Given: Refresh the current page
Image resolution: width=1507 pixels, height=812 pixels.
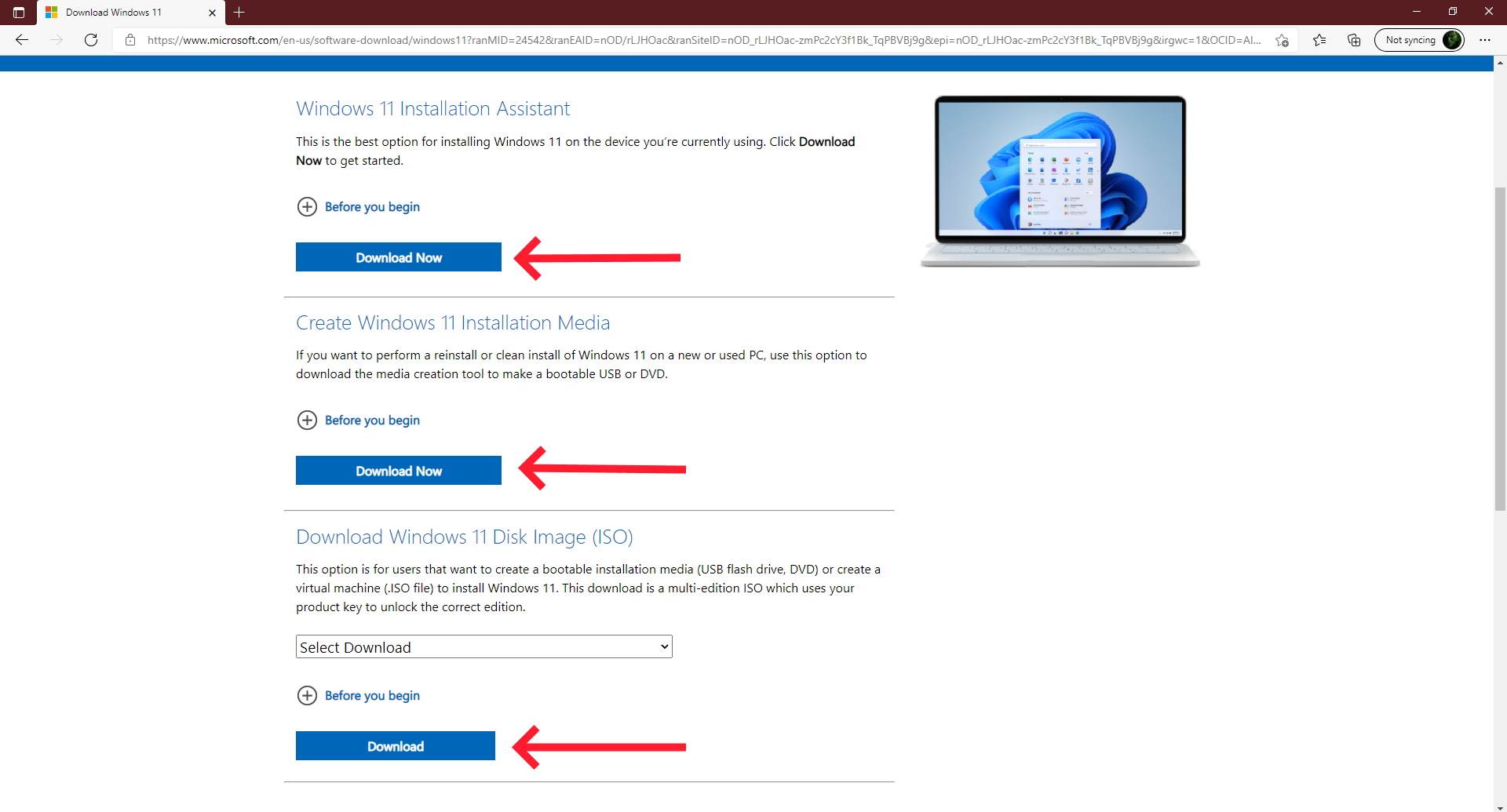Looking at the screenshot, I should pyautogui.click(x=91, y=39).
